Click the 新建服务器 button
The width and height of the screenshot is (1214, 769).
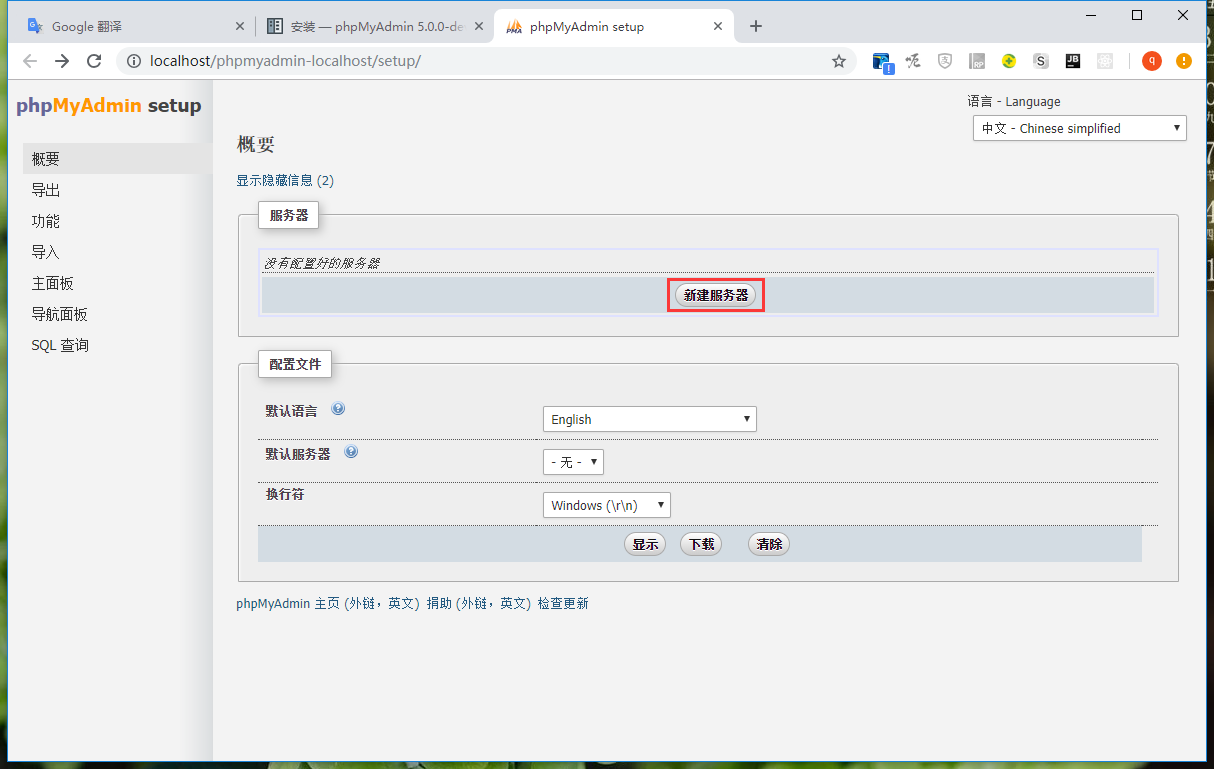[716, 295]
